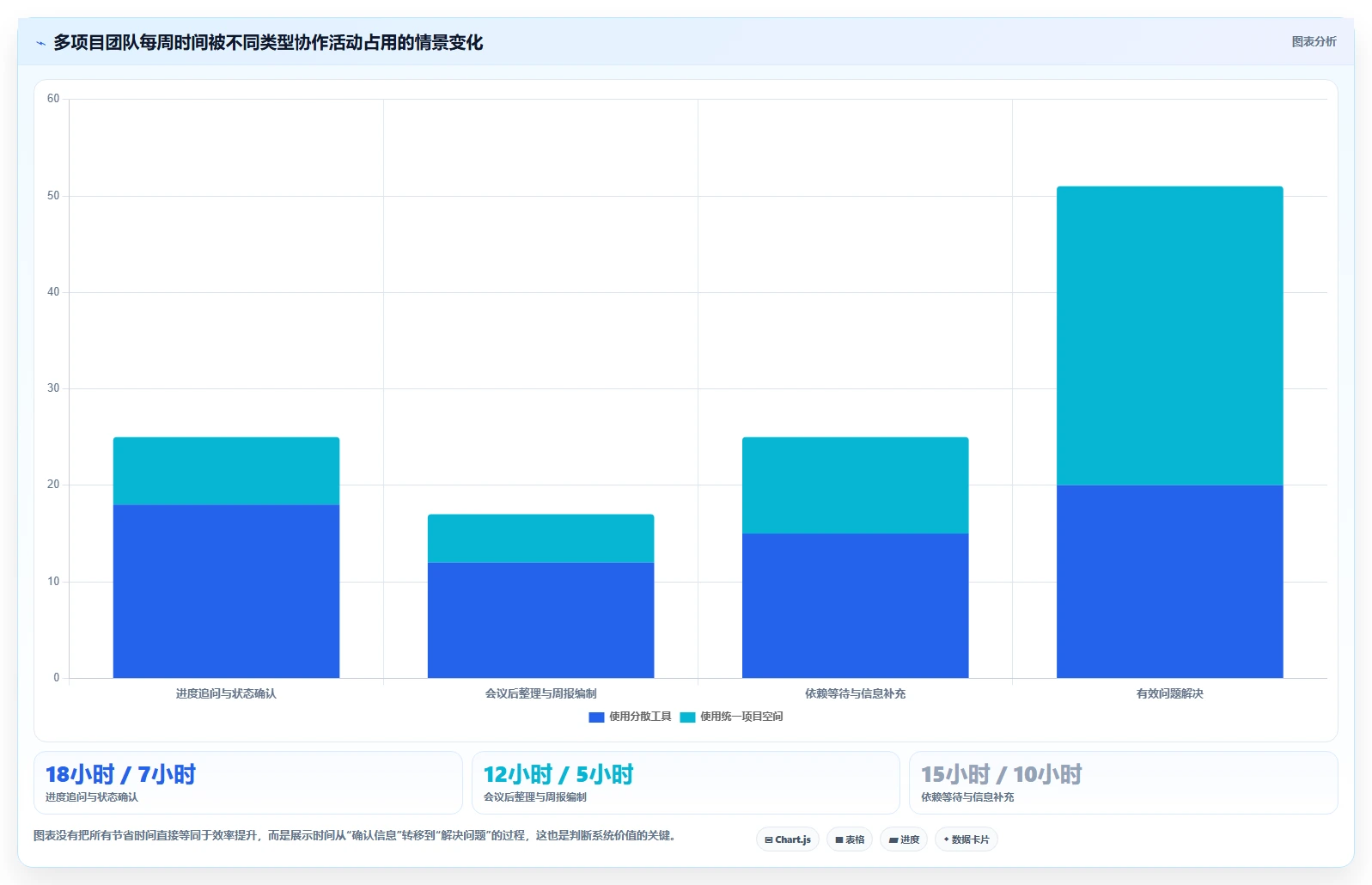
Task: Select the 数据卡片 tag chip
Action: pyautogui.click(x=966, y=839)
